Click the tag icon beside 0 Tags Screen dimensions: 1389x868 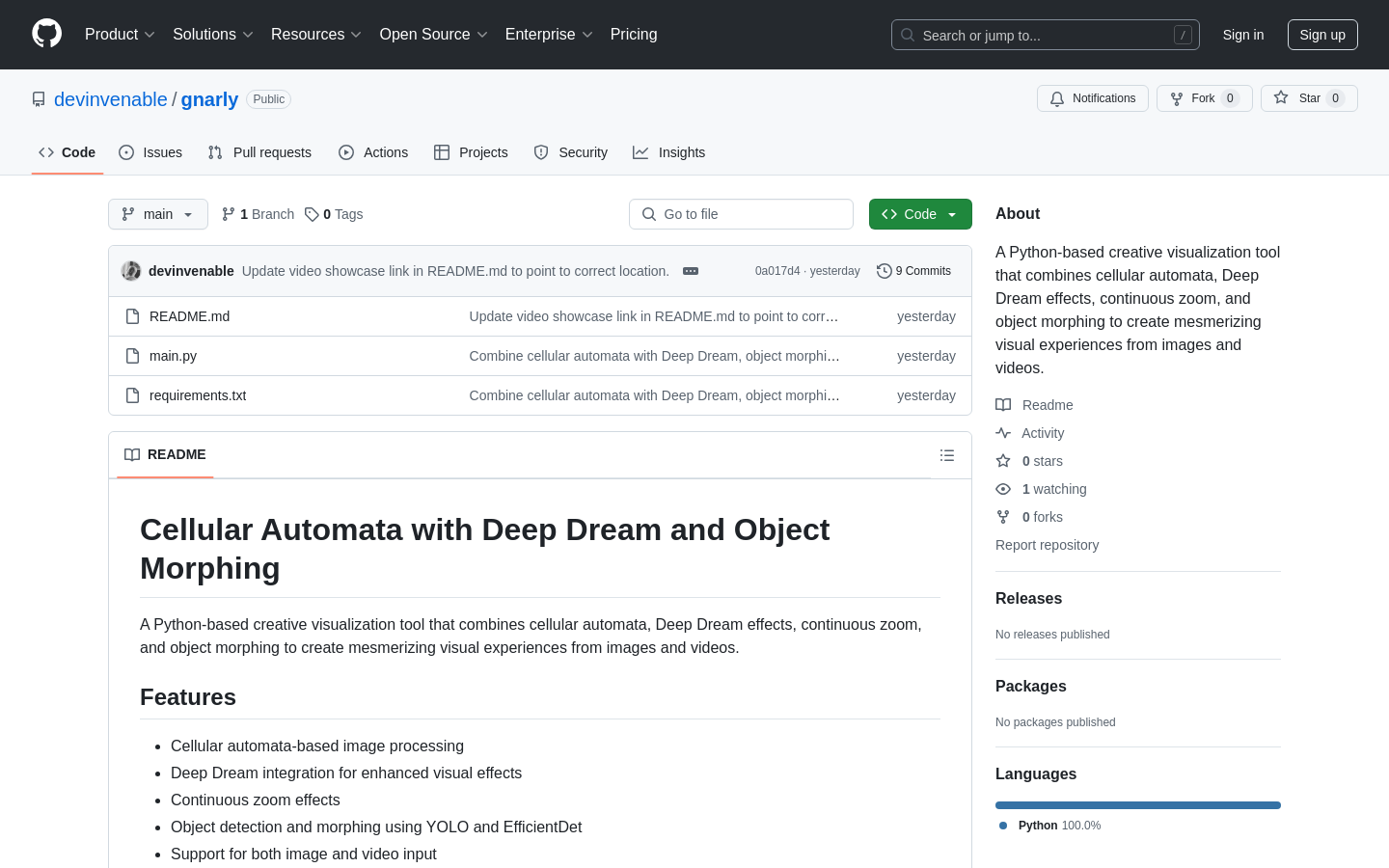point(312,214)
